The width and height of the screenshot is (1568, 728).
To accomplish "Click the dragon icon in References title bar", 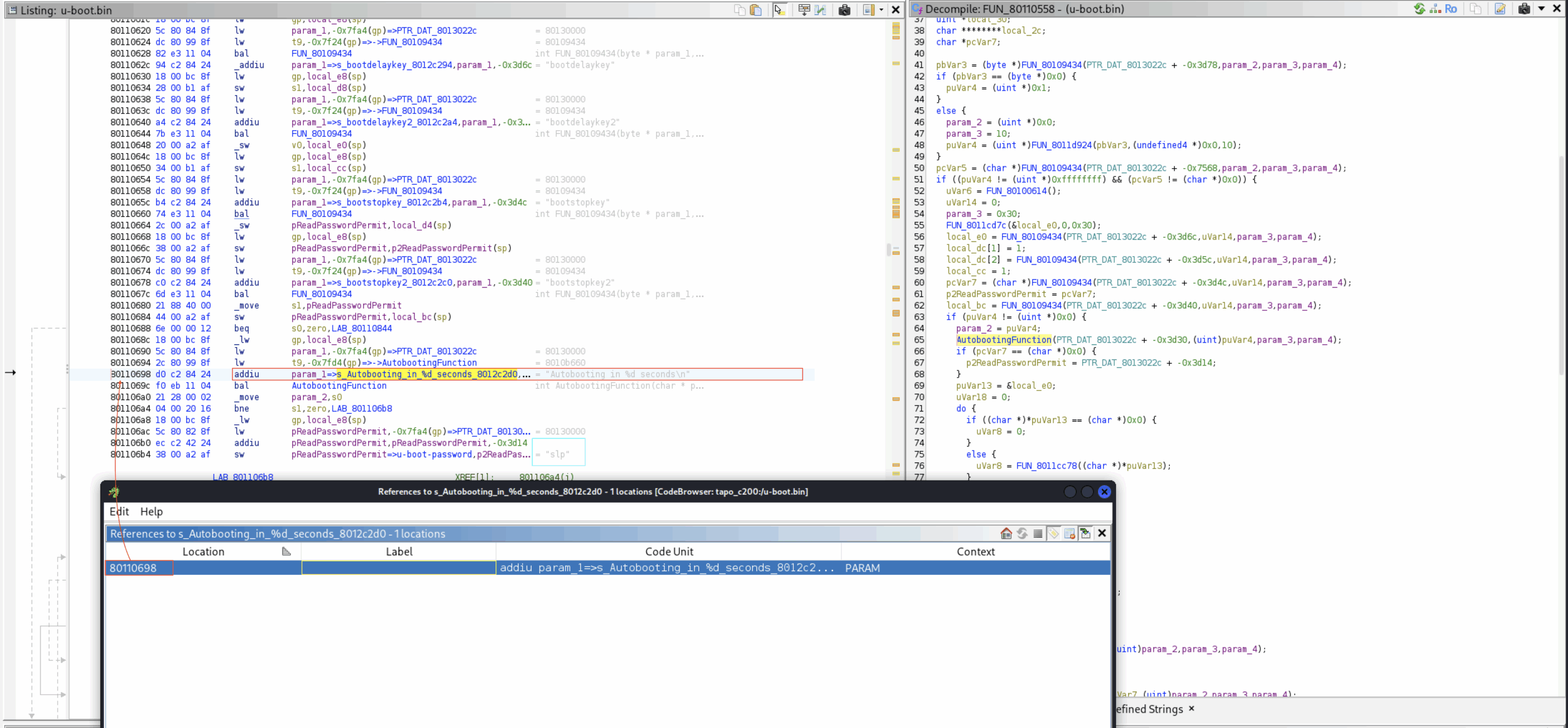I will (x=114, y=492).
